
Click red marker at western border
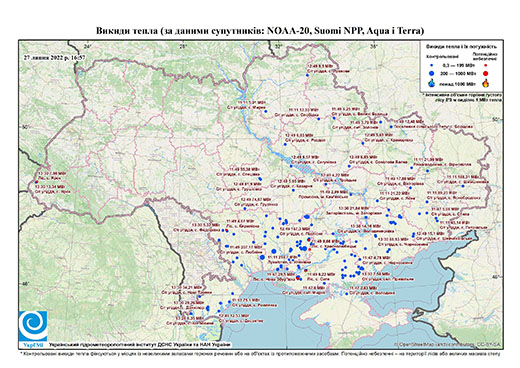[36, 182]
